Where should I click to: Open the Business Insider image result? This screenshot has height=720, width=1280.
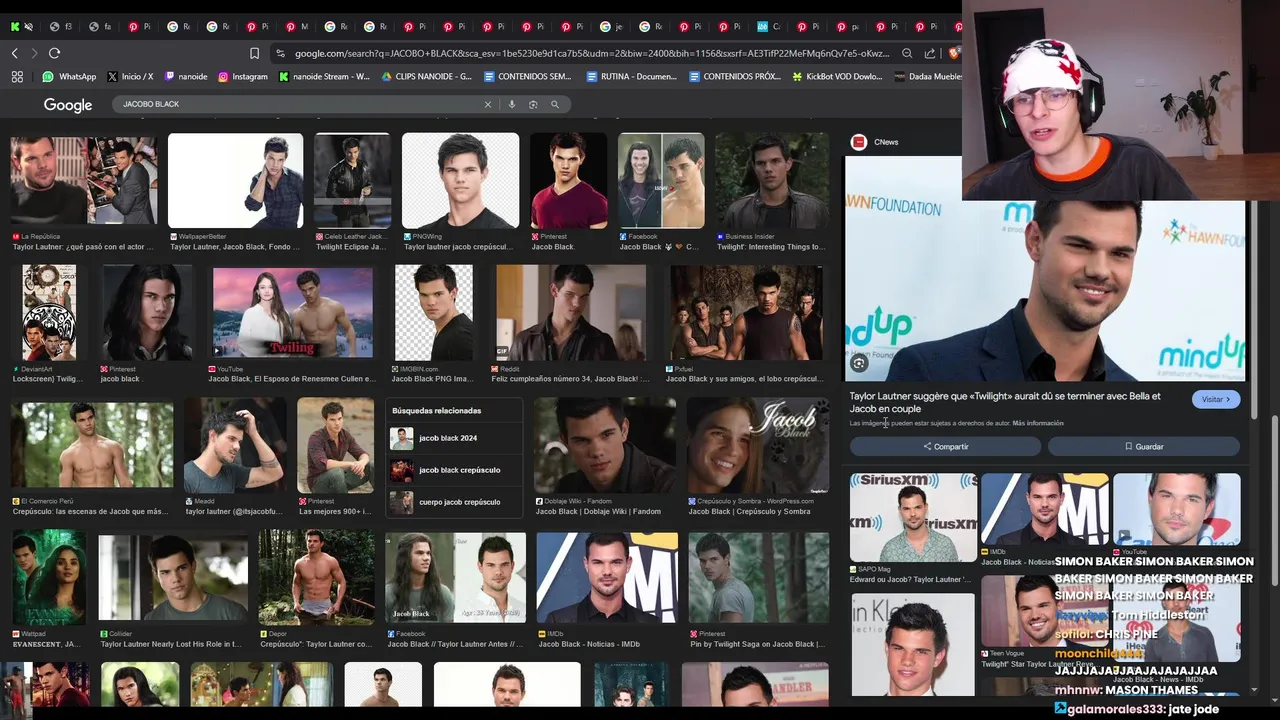coord(771,180)
